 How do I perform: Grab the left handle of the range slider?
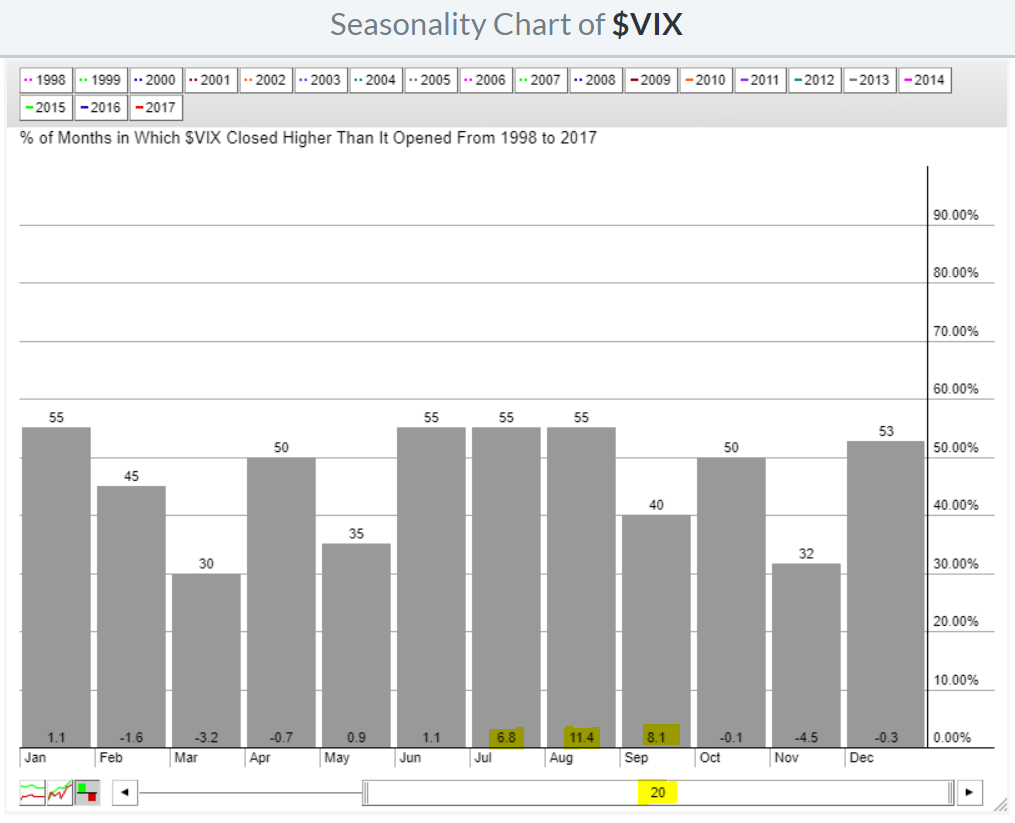pyautogui.click(x=365, y=793)
